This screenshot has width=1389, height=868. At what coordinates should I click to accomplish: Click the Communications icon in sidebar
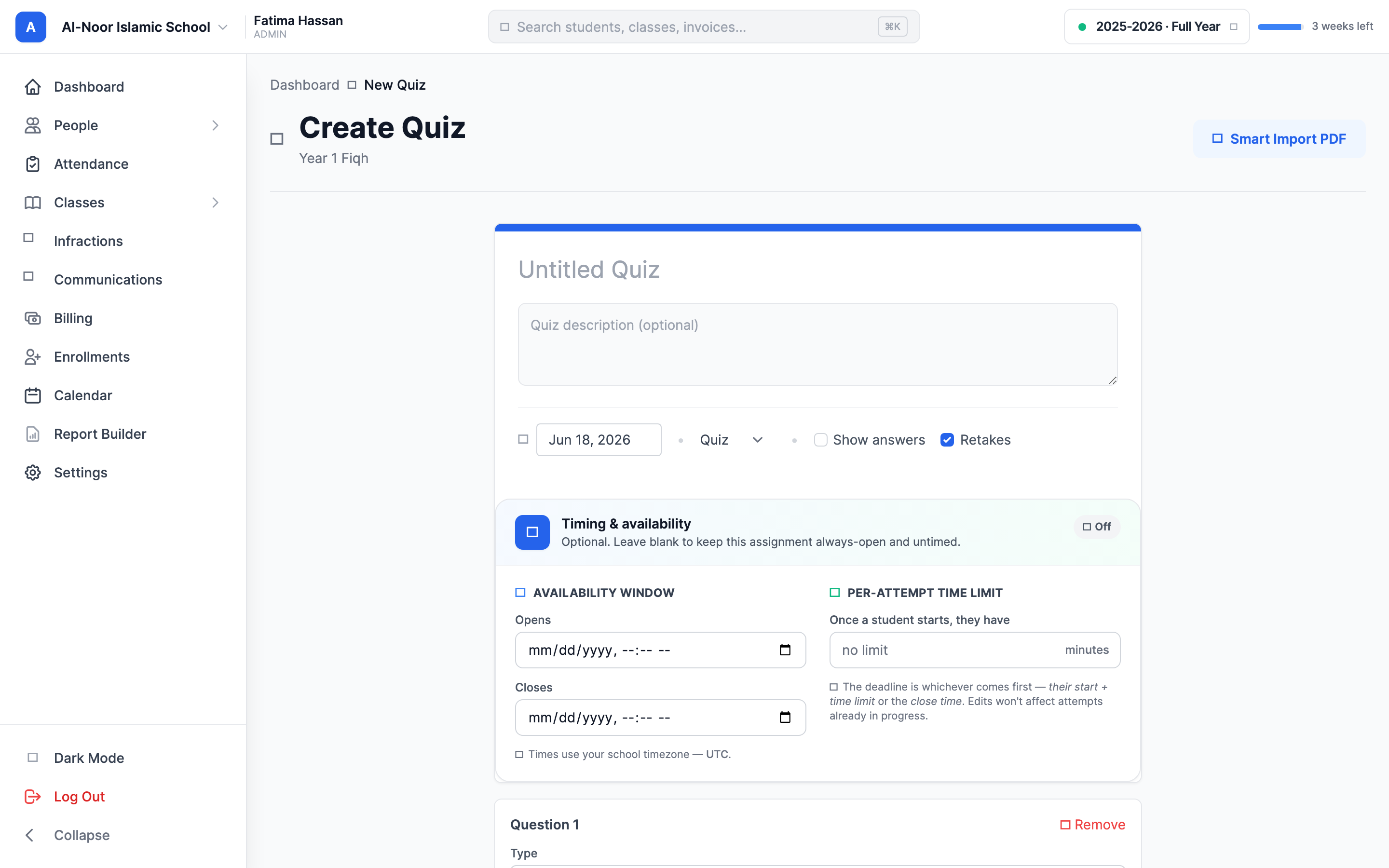(x=29, y=276)
